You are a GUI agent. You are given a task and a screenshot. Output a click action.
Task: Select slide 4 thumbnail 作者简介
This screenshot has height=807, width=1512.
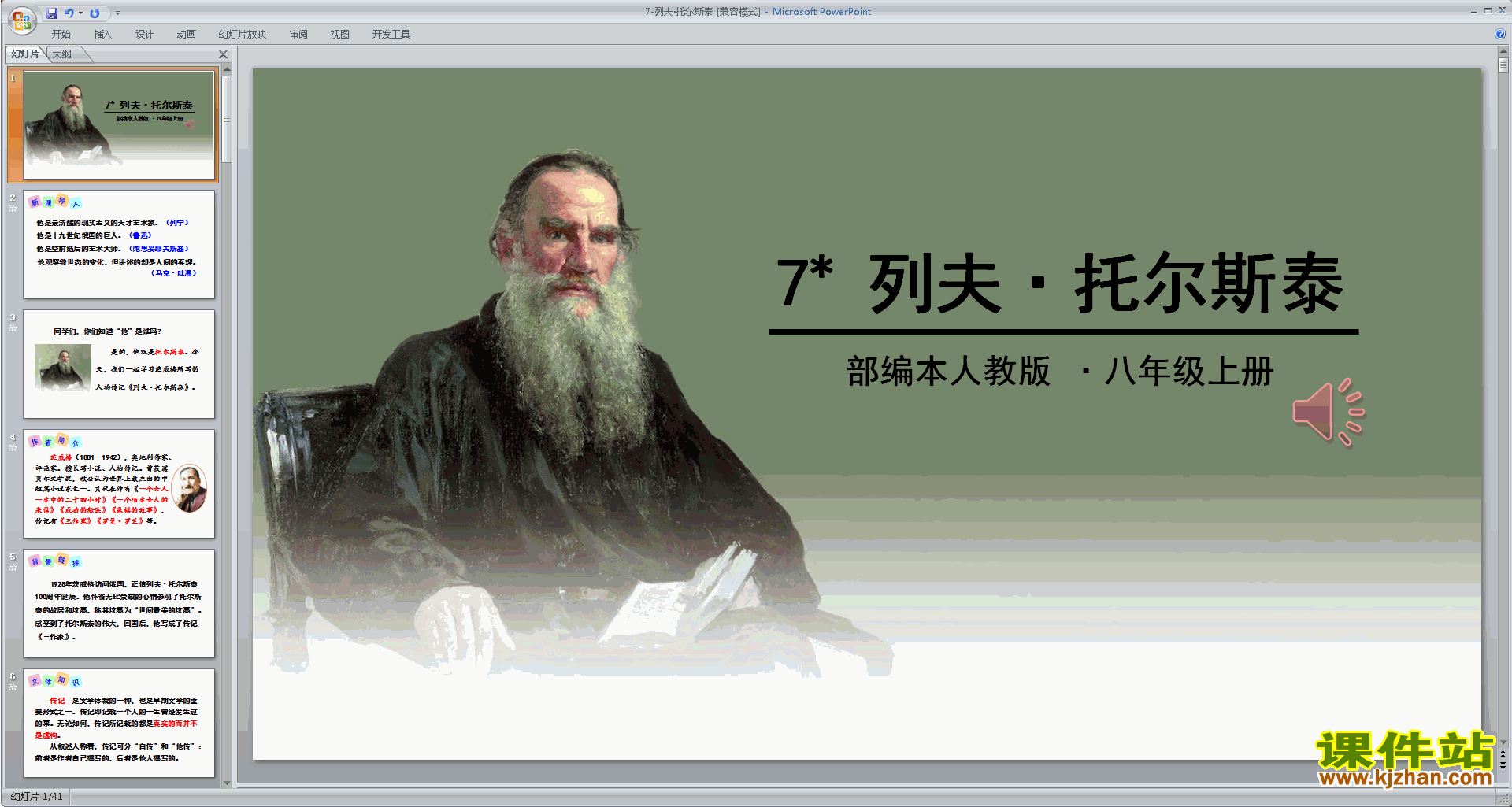point(119,483)
